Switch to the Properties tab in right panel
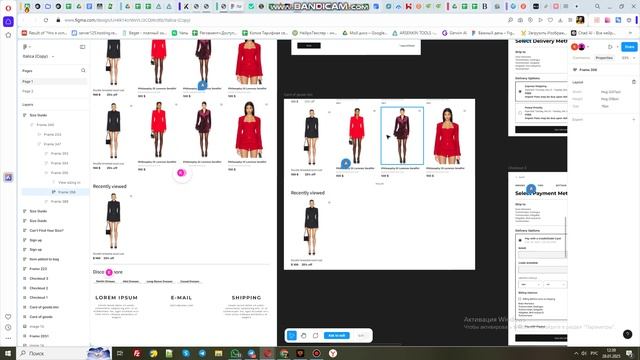 tap(604, 58)
